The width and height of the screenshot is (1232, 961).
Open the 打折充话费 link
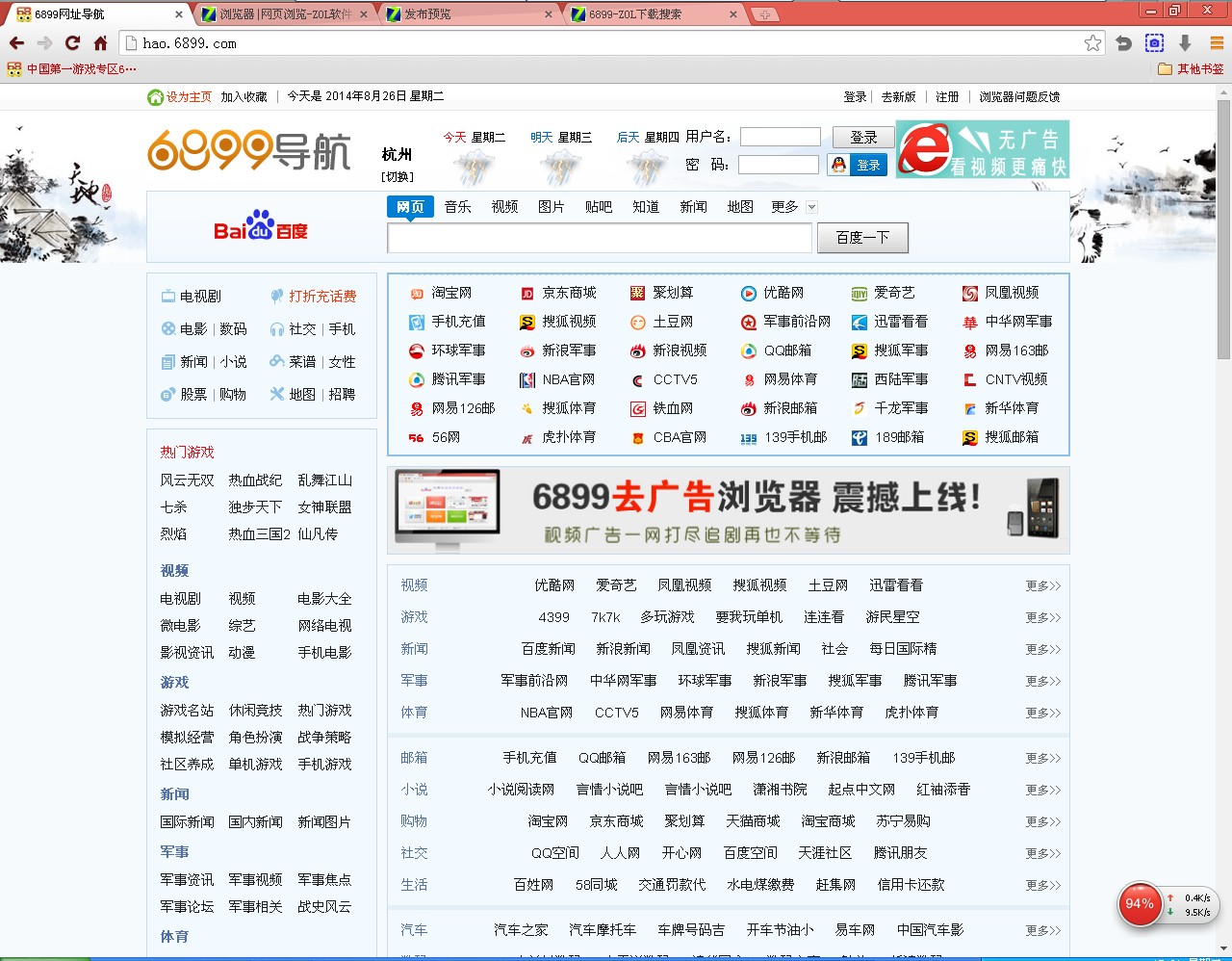click(322, 297)
